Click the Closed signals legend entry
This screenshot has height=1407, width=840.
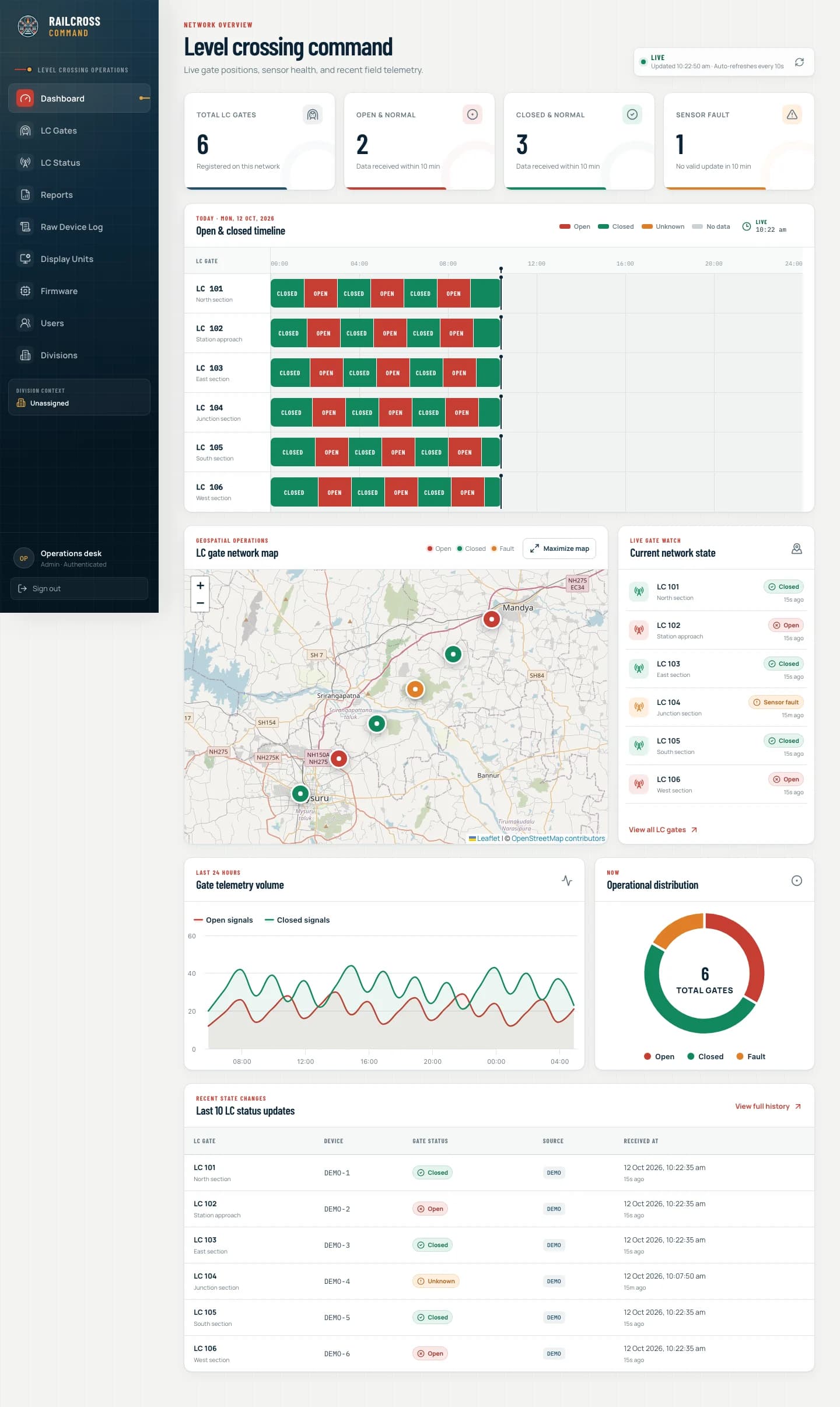pyautogui.click(x=297, y=920)
